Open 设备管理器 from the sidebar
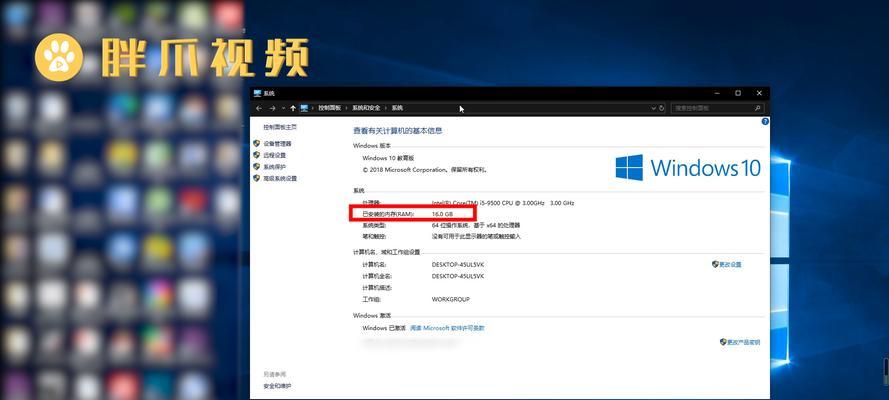The image size is (889, 400). (277, 144)
